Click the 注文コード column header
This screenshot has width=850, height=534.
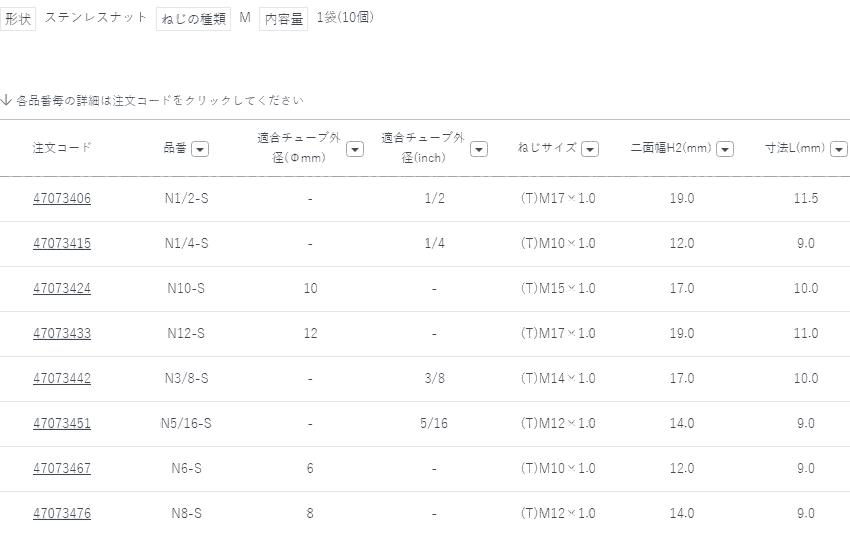[62, 148]
